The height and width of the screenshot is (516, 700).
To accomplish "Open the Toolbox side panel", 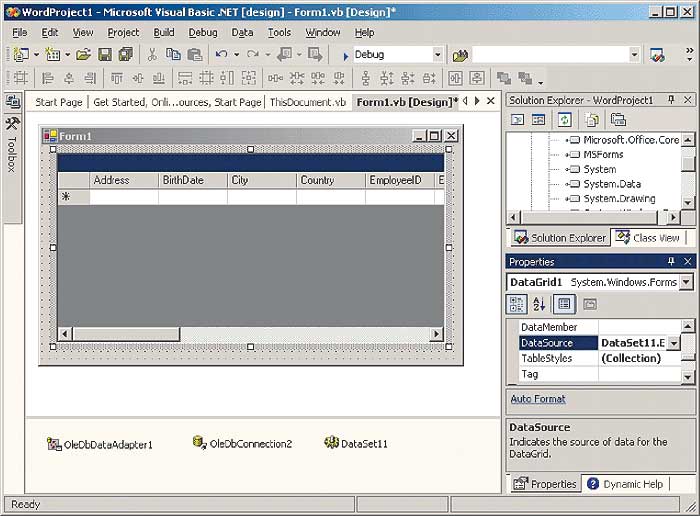I will (12, 146).
